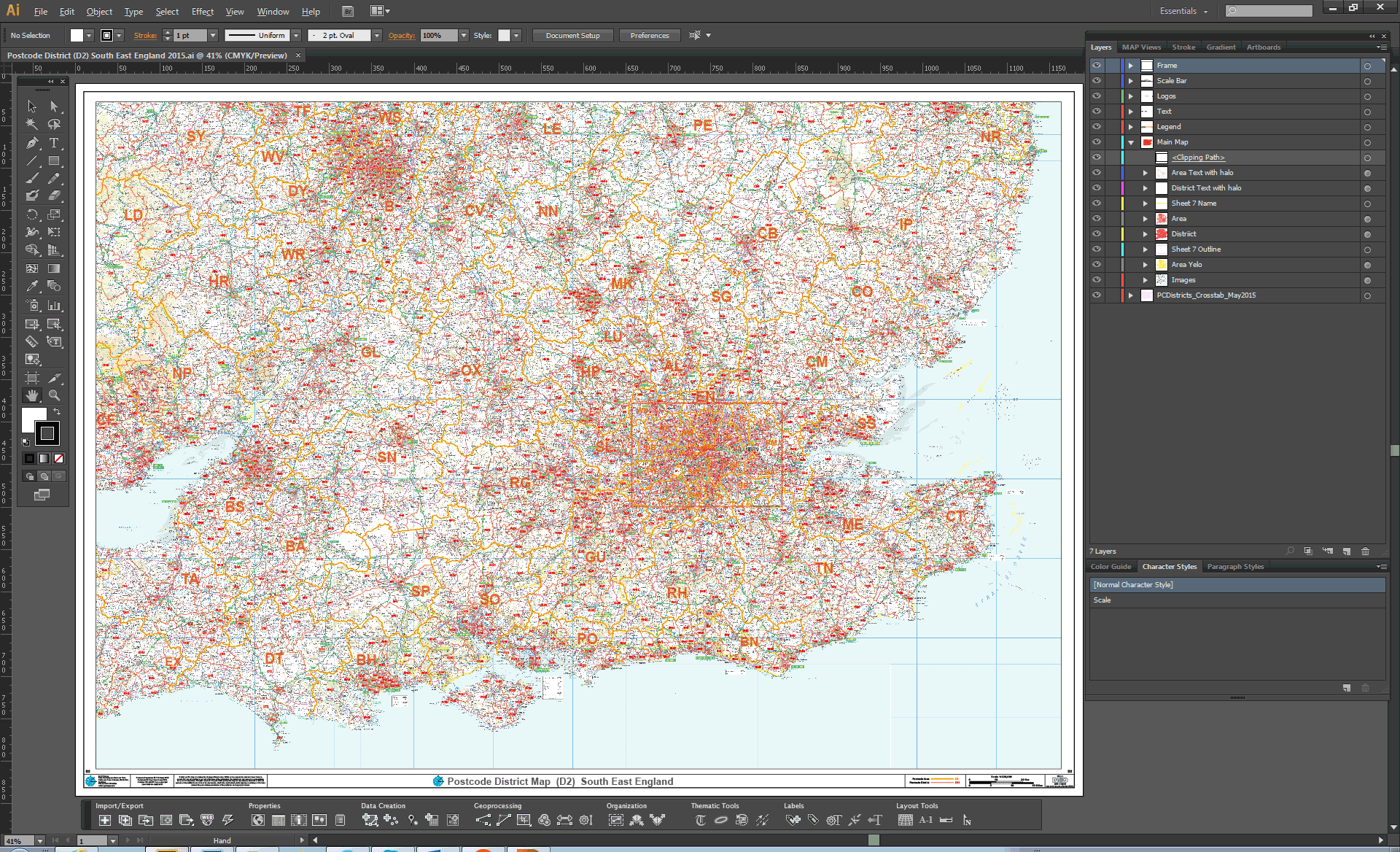The image size is (1400, 852).
Task: Swap fill and stroke colors arrow
Action: [x=57, y=412]
